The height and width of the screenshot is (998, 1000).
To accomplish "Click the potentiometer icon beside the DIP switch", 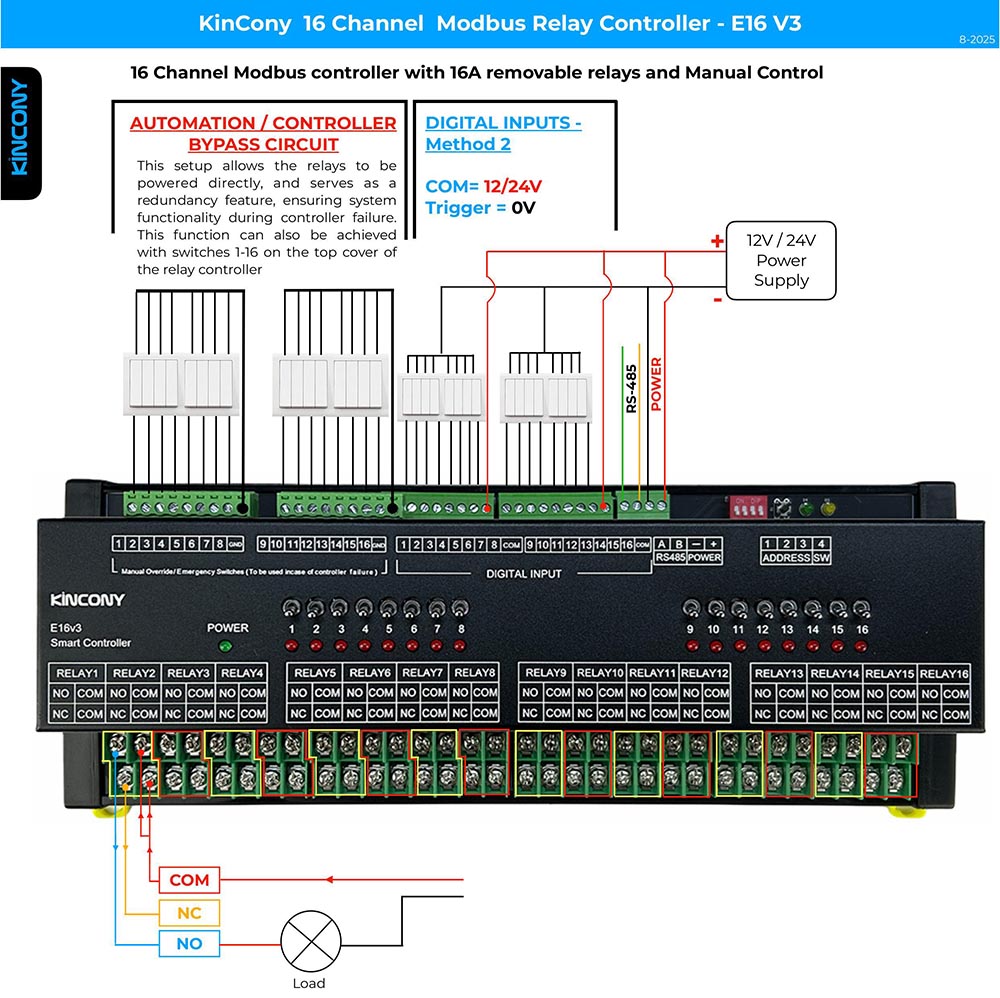I will [x=782, y=508].
